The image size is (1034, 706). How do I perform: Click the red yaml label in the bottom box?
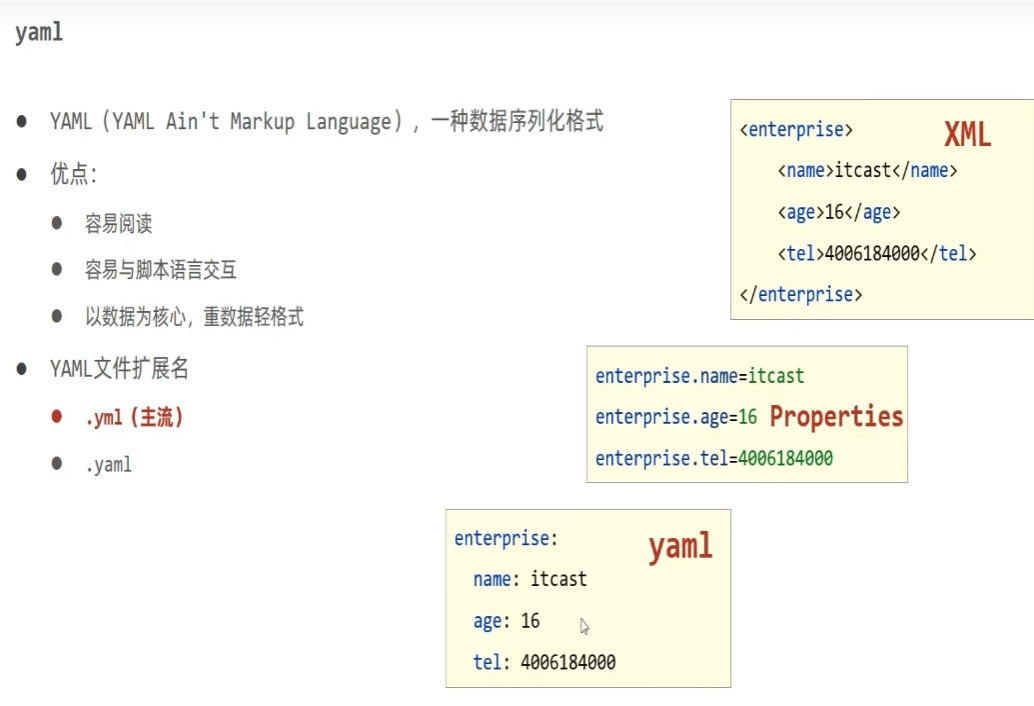click(x=680, y=546)
